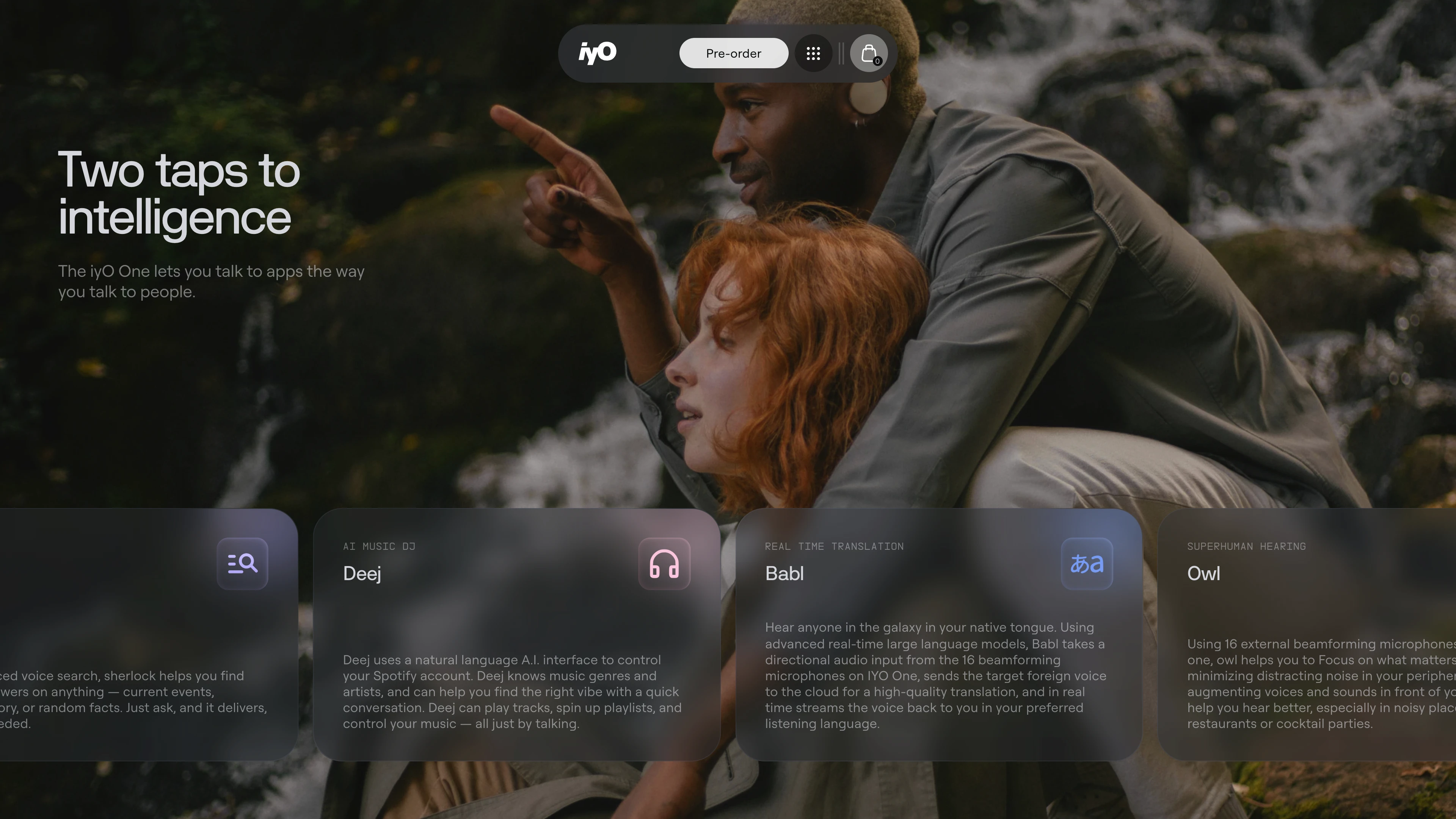1456x819 pixels.
Task: Select the Deej card title
Action: [362, 574]
